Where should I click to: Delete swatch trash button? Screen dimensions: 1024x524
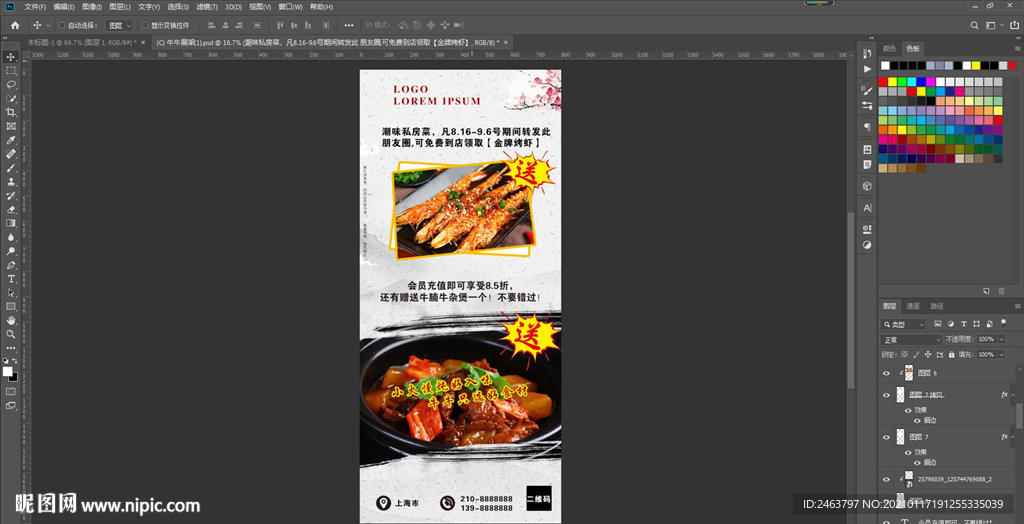pos(1000,291)
